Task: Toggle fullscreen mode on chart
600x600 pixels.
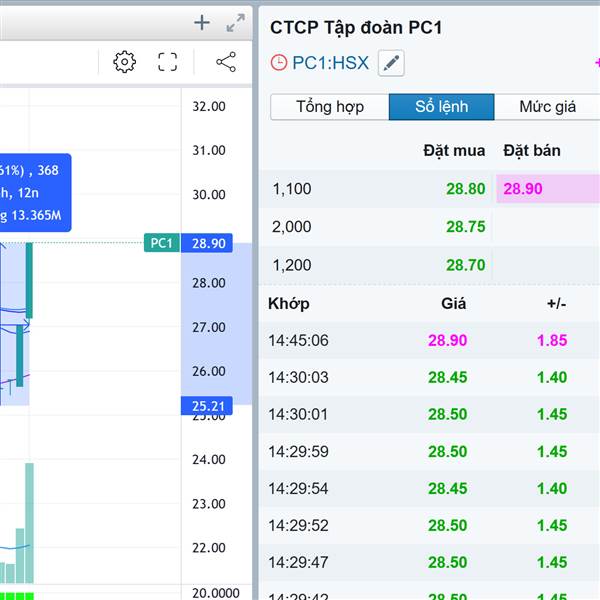Action: pyautogui.click(x=168, y=62)
